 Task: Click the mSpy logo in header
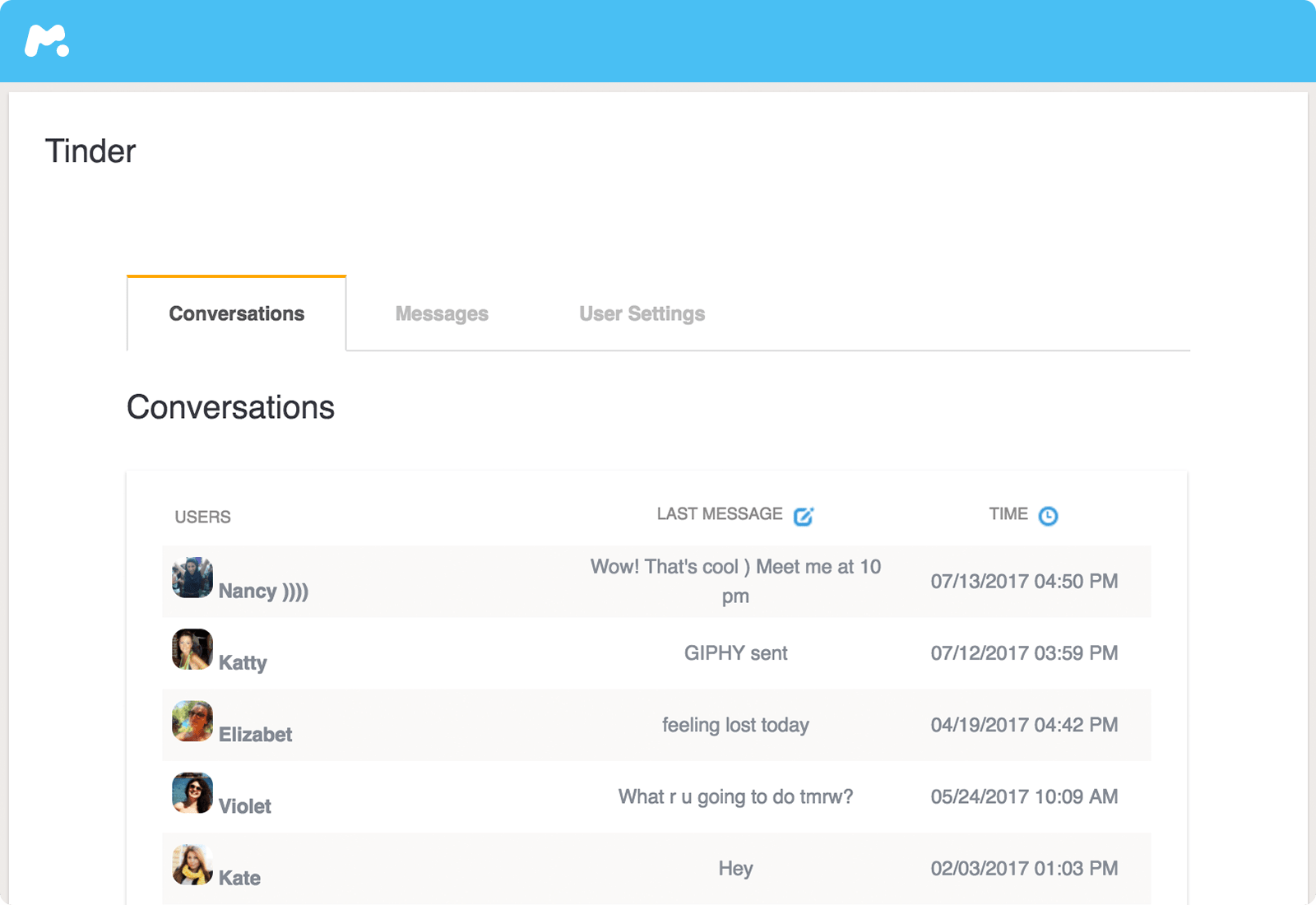point(47,40)
